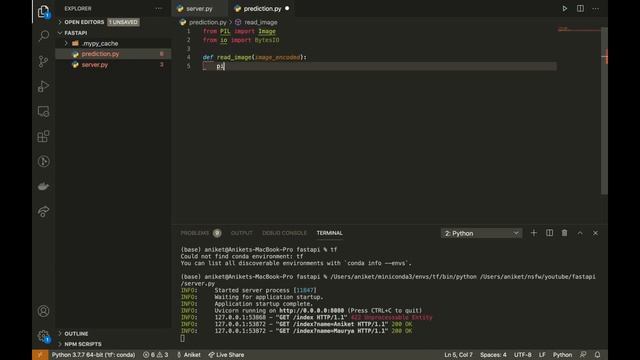Screen dimensions: 640x360
Task: Click line 1 'from PIL import Image'
Action: [239, 31]
